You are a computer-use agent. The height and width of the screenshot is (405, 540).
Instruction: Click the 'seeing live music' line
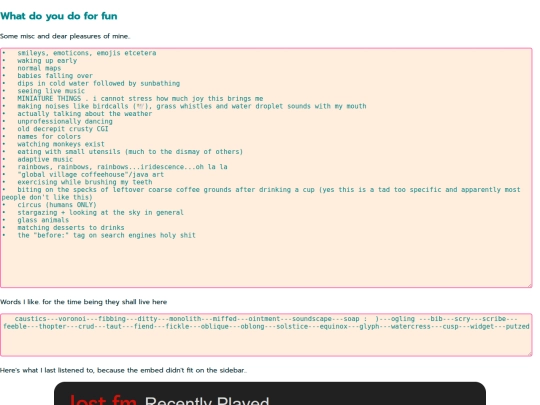pos(51,91)
